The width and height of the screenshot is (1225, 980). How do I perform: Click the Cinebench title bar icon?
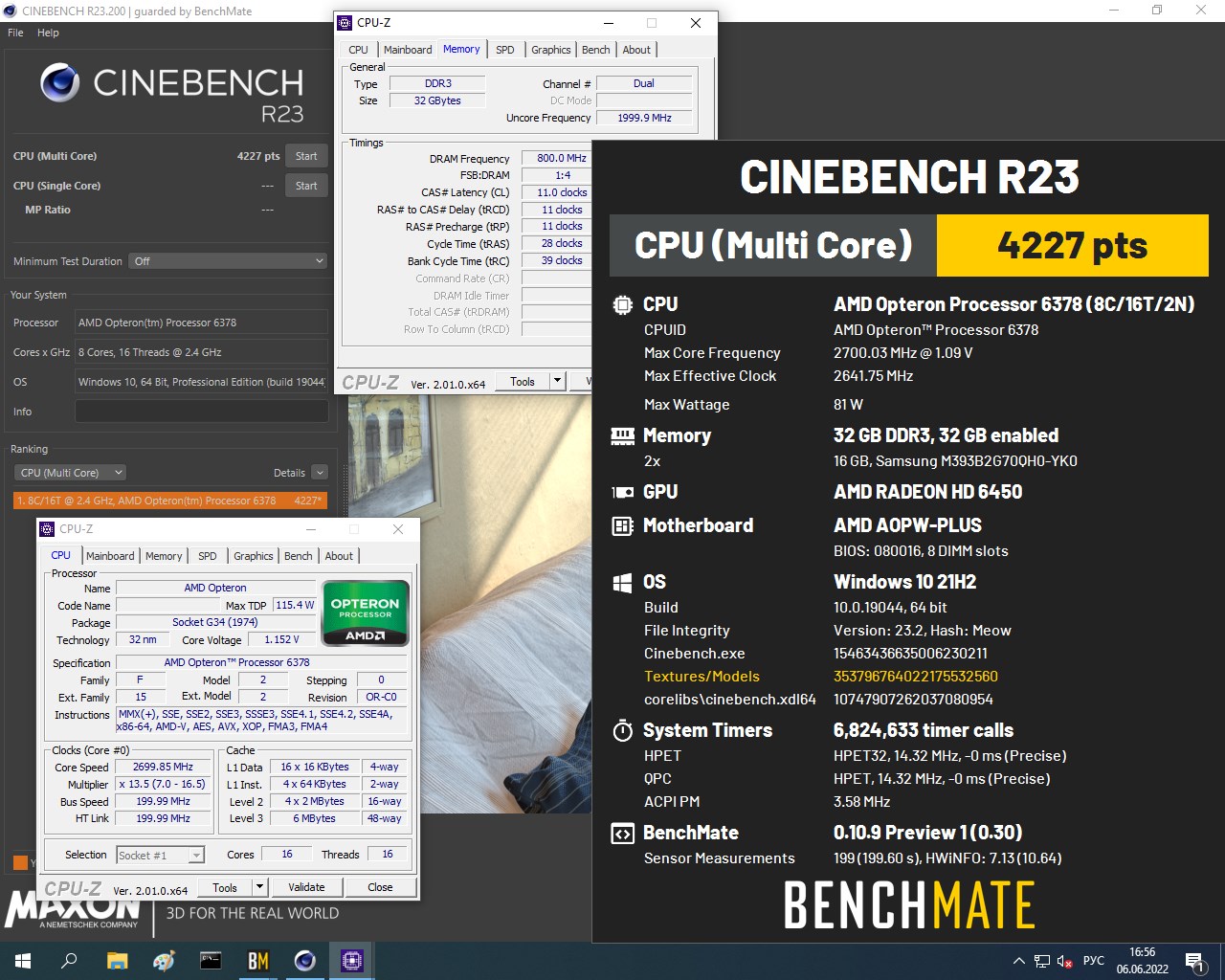(10, 11)
